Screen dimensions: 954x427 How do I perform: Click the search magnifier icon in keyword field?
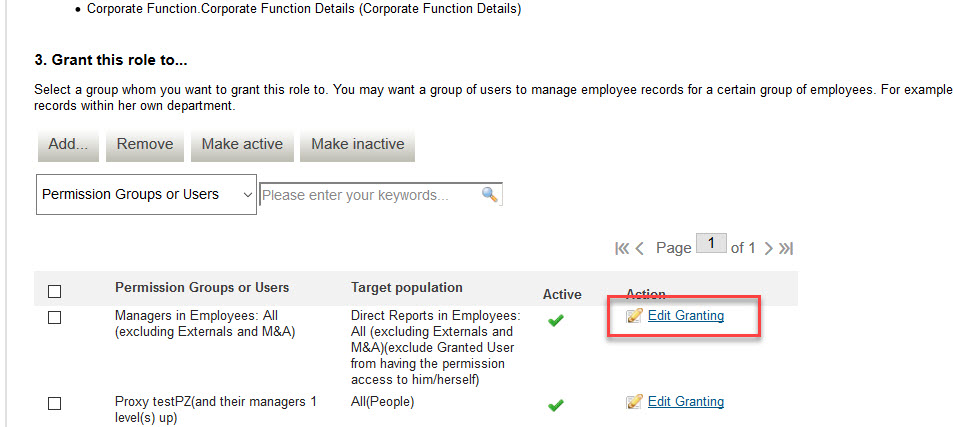coord(490,194)
